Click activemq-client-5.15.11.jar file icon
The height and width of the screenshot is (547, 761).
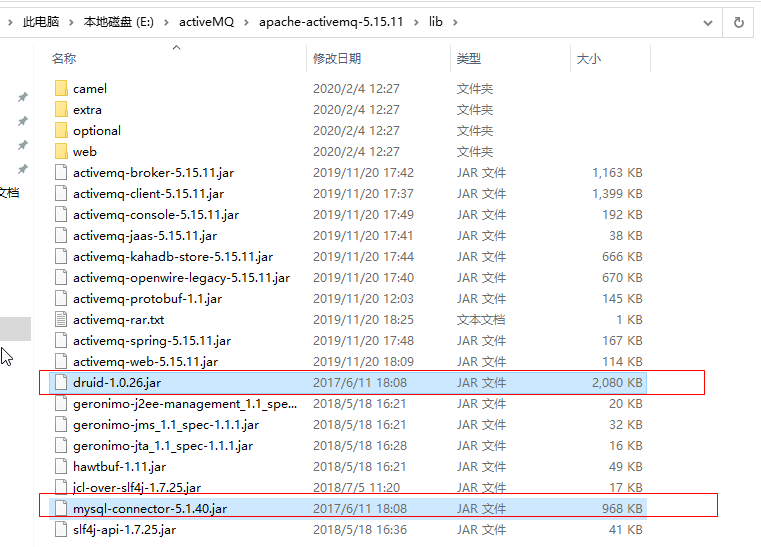pos(61,194)
